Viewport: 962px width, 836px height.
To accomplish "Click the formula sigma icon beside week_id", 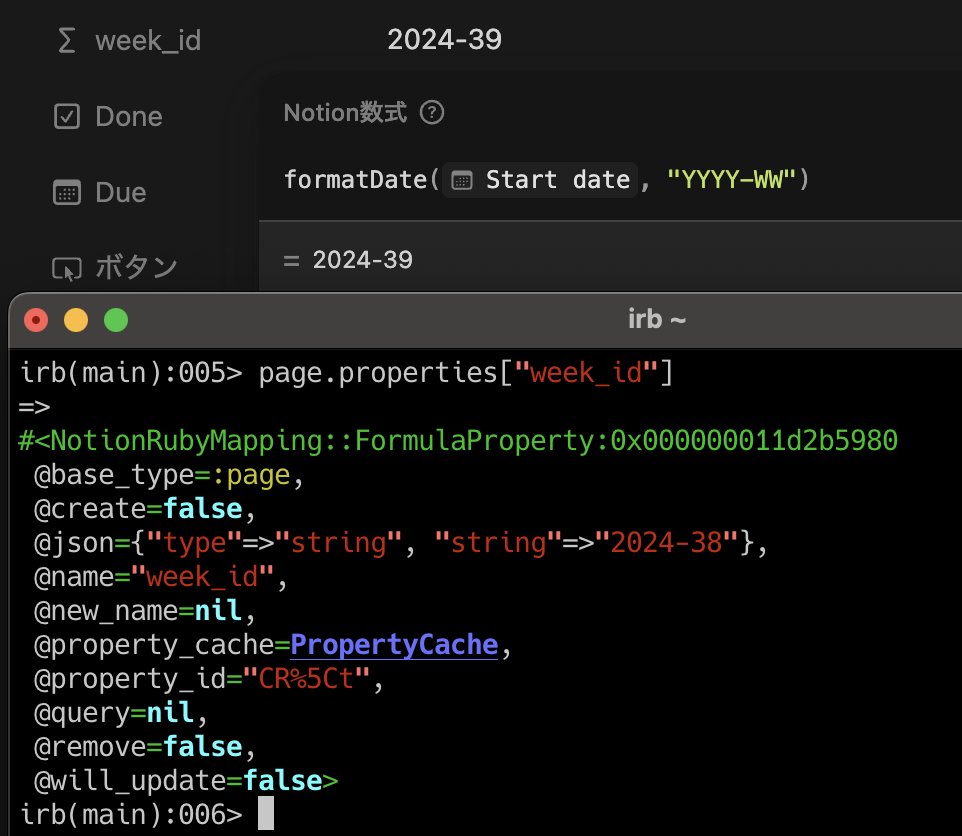I will (66, 40).
